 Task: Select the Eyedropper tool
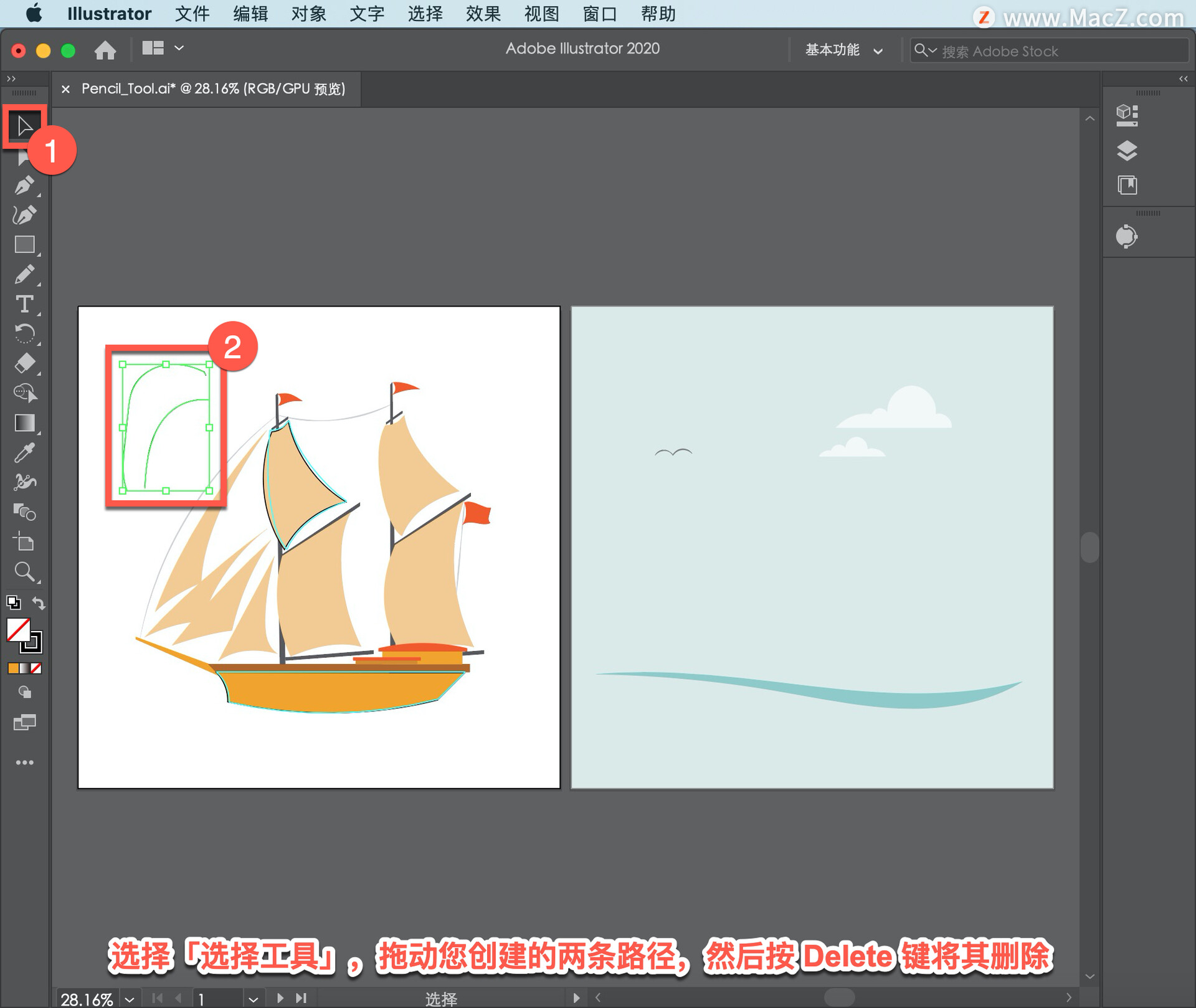[25, 453]
